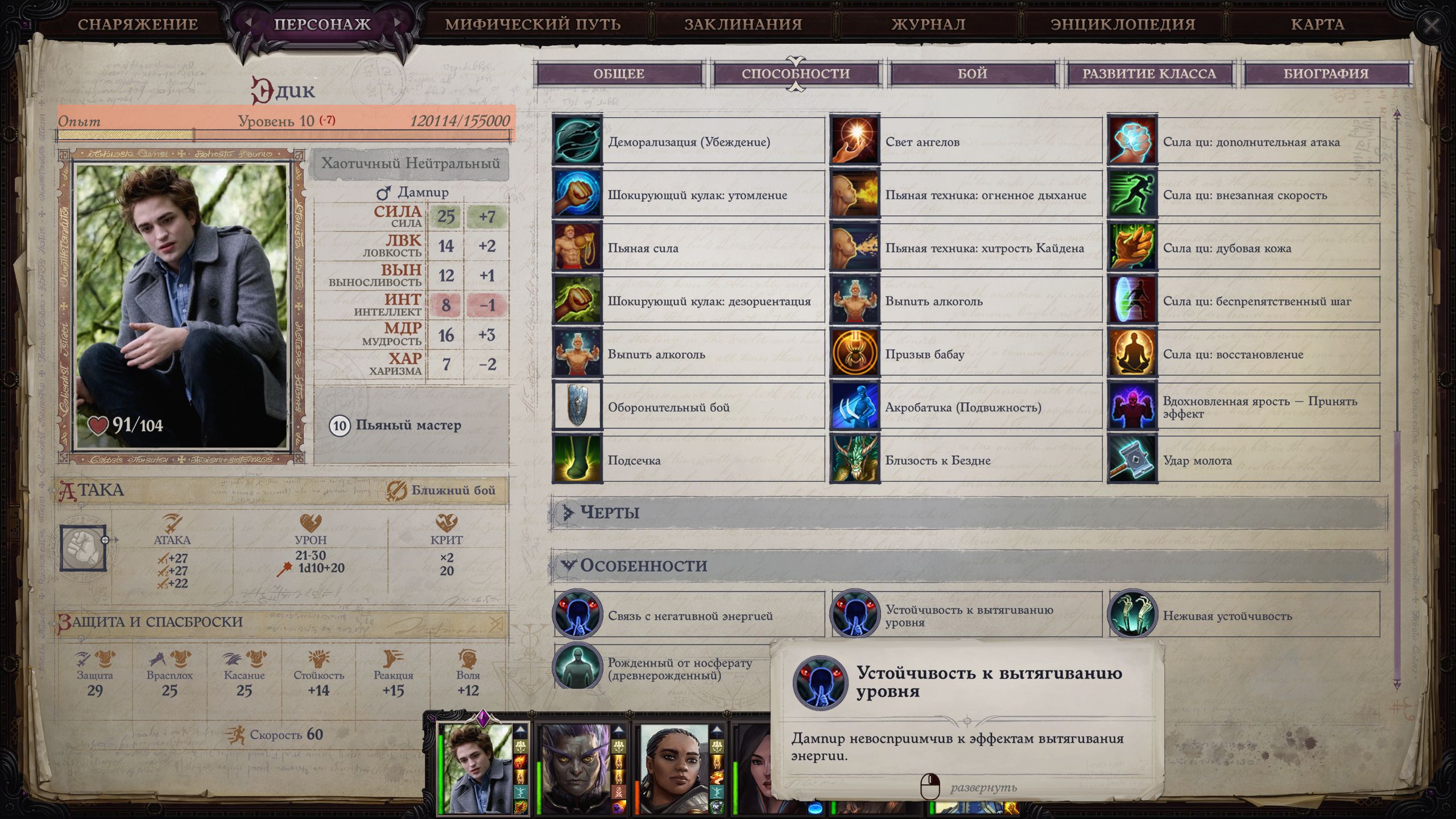Image resolution: width=1456 pixels, height=819 pixels.
Task: Toggle the unarmed fist weapon set slot
Action: click(83, 548)
